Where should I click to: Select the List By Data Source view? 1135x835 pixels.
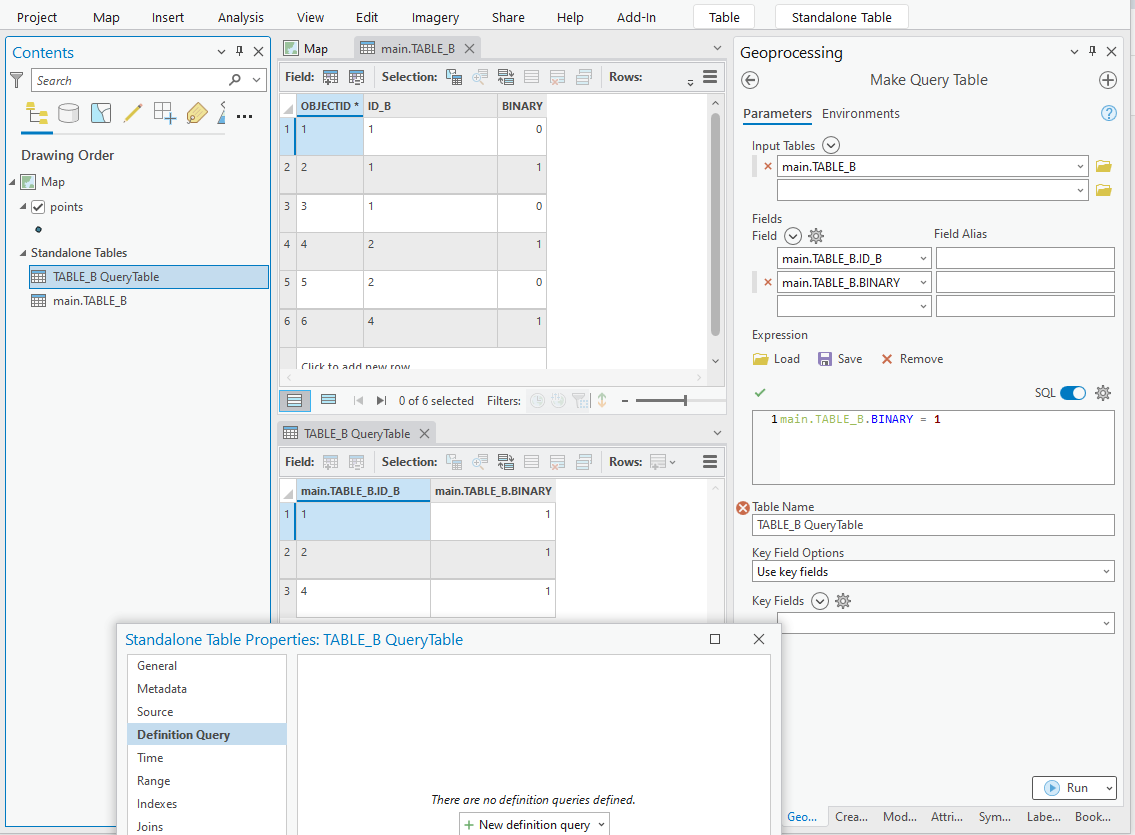pos(68,113)
